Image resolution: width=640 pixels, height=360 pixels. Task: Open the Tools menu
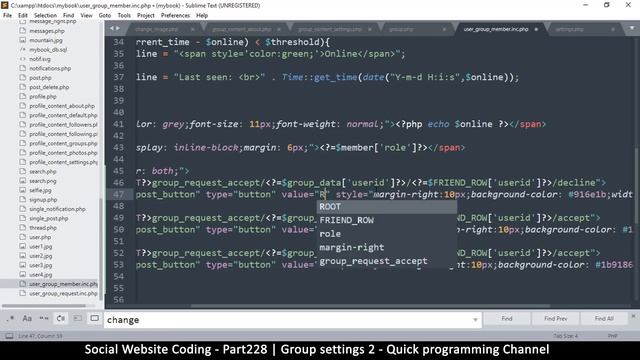click(124, 16)
